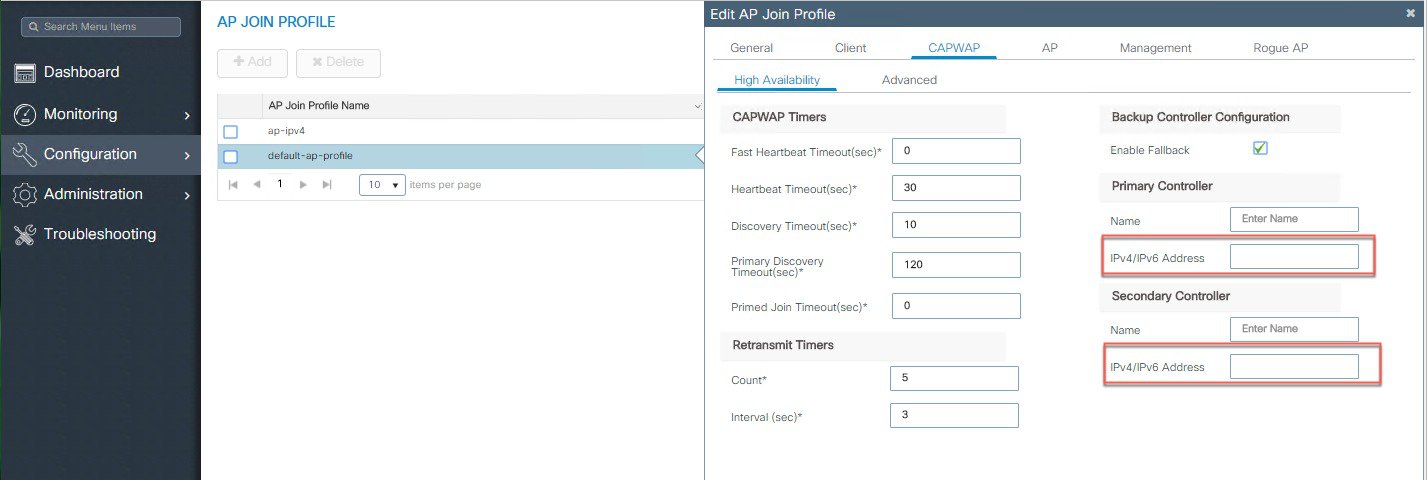Click the Secondary Controller Name field
This screenshot has width=1428, height=480.
pos(1294,329)
